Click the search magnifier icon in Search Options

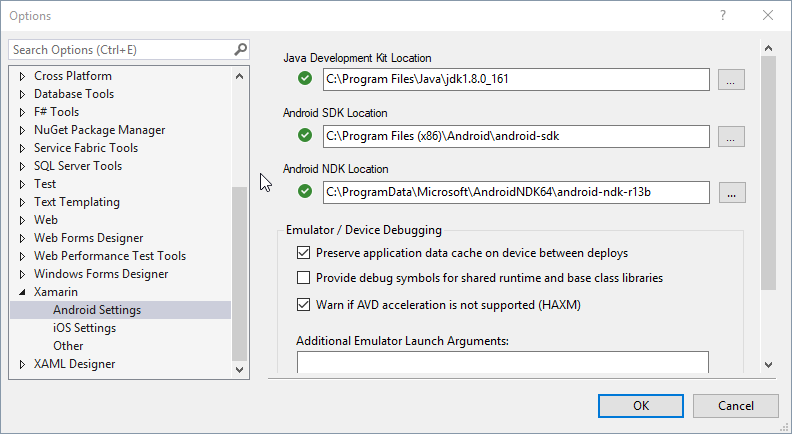pyautogui.click(x=240, y=49)
